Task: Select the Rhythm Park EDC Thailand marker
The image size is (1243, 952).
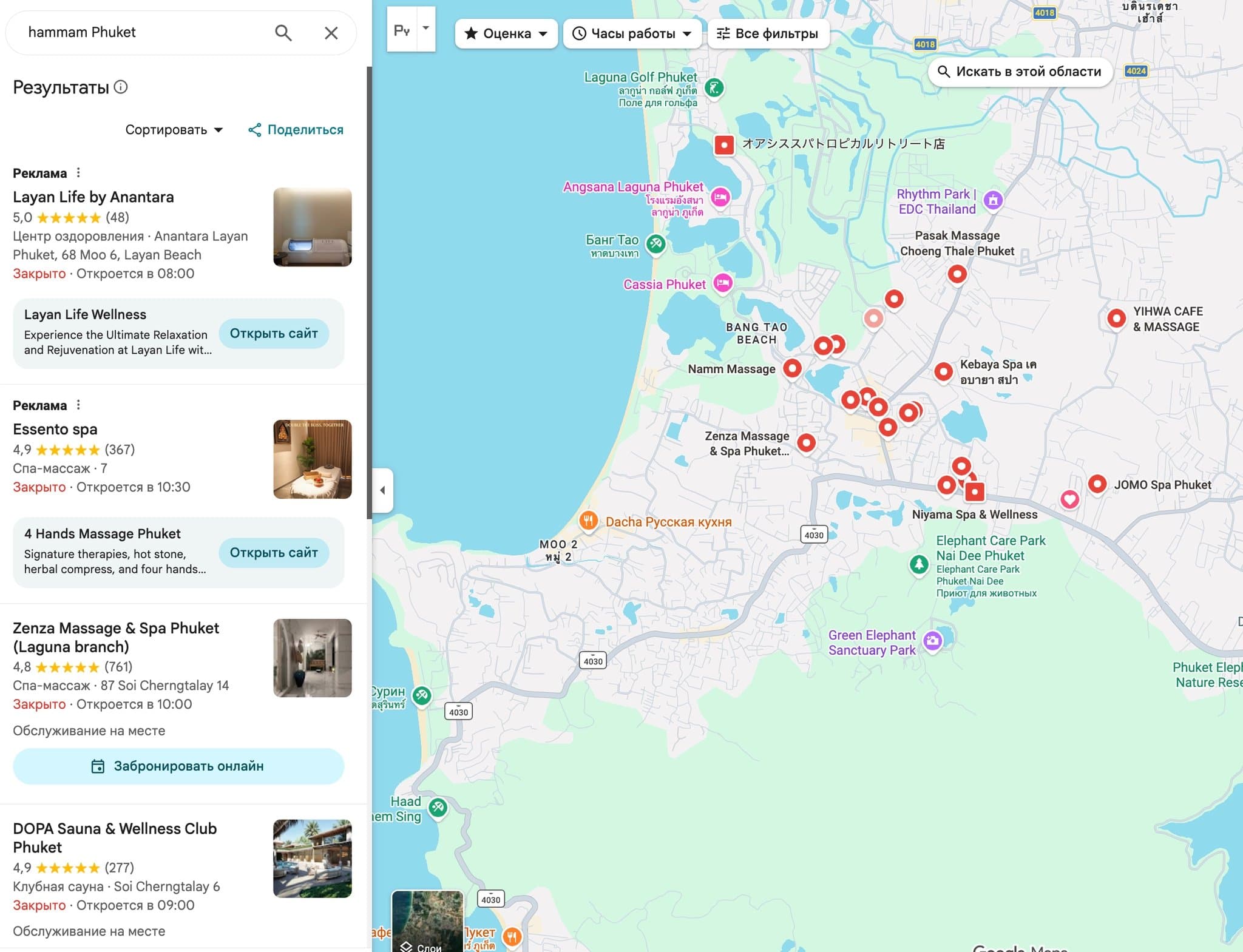Action: 993,200
